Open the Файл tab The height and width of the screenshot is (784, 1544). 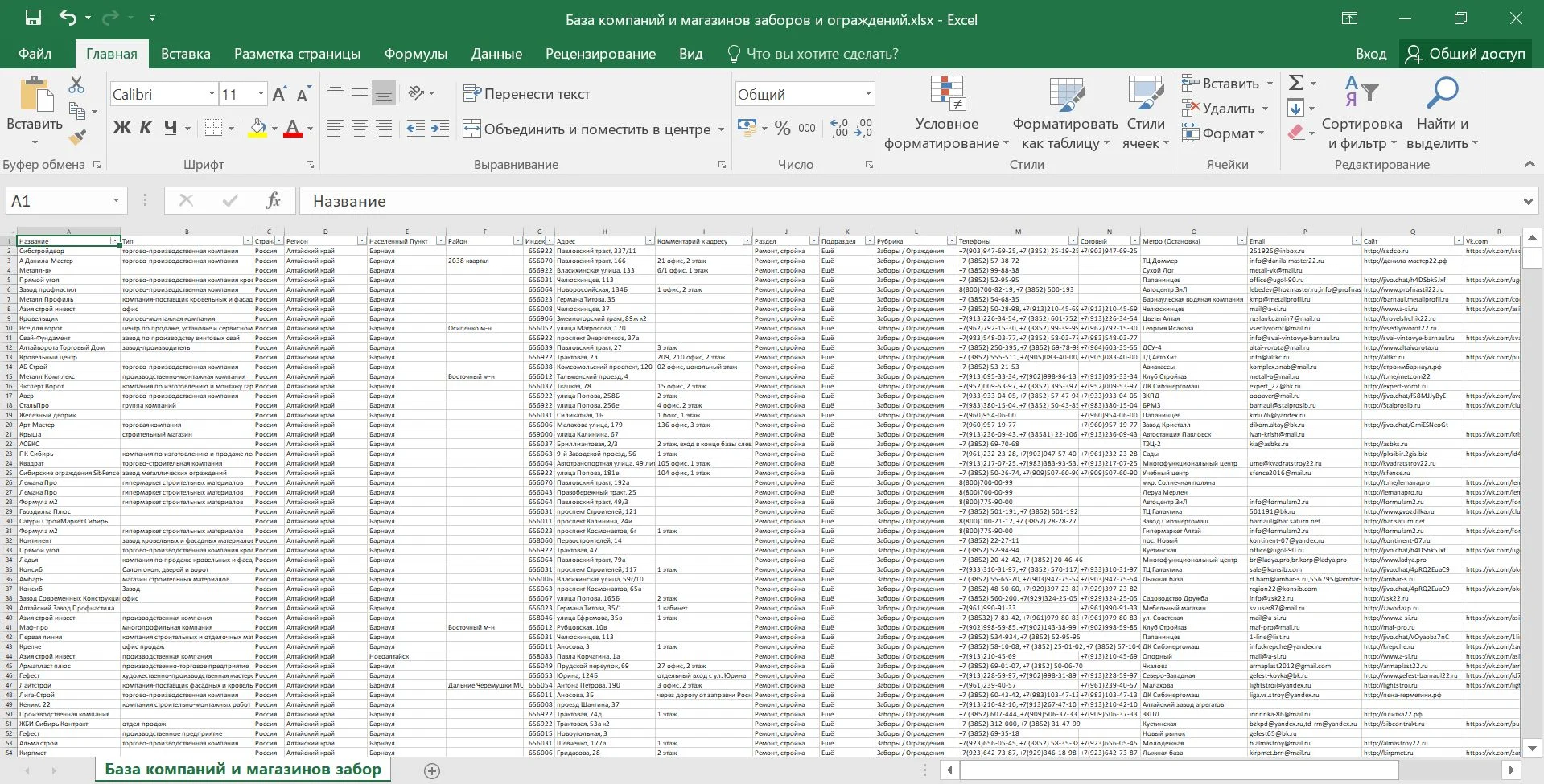35,54
